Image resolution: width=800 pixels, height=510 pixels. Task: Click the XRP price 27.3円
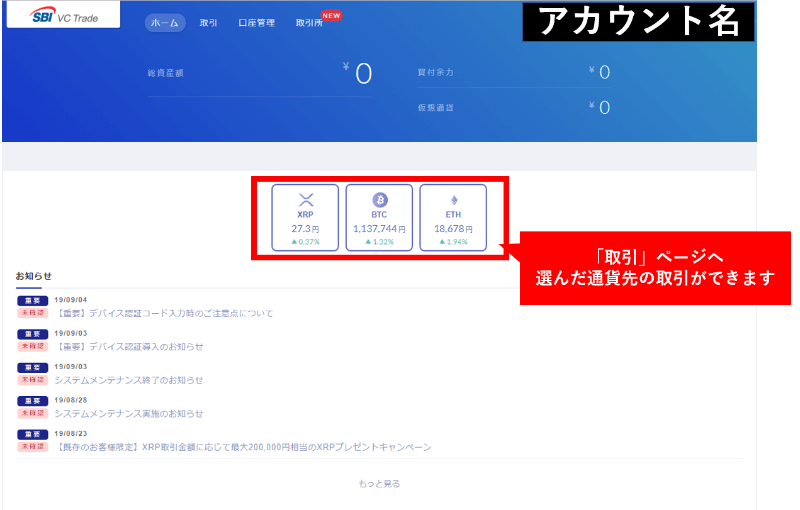[x=306, y=229]
